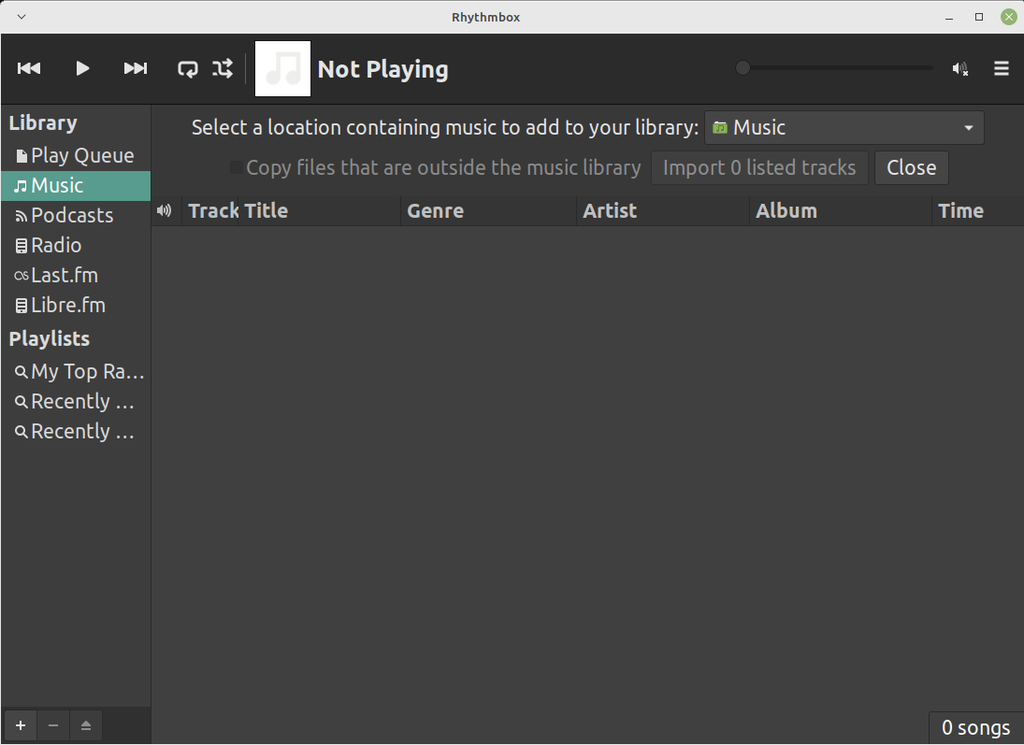
Task: Open Play Queue in sidebar
Action: [x=76, y=155]
